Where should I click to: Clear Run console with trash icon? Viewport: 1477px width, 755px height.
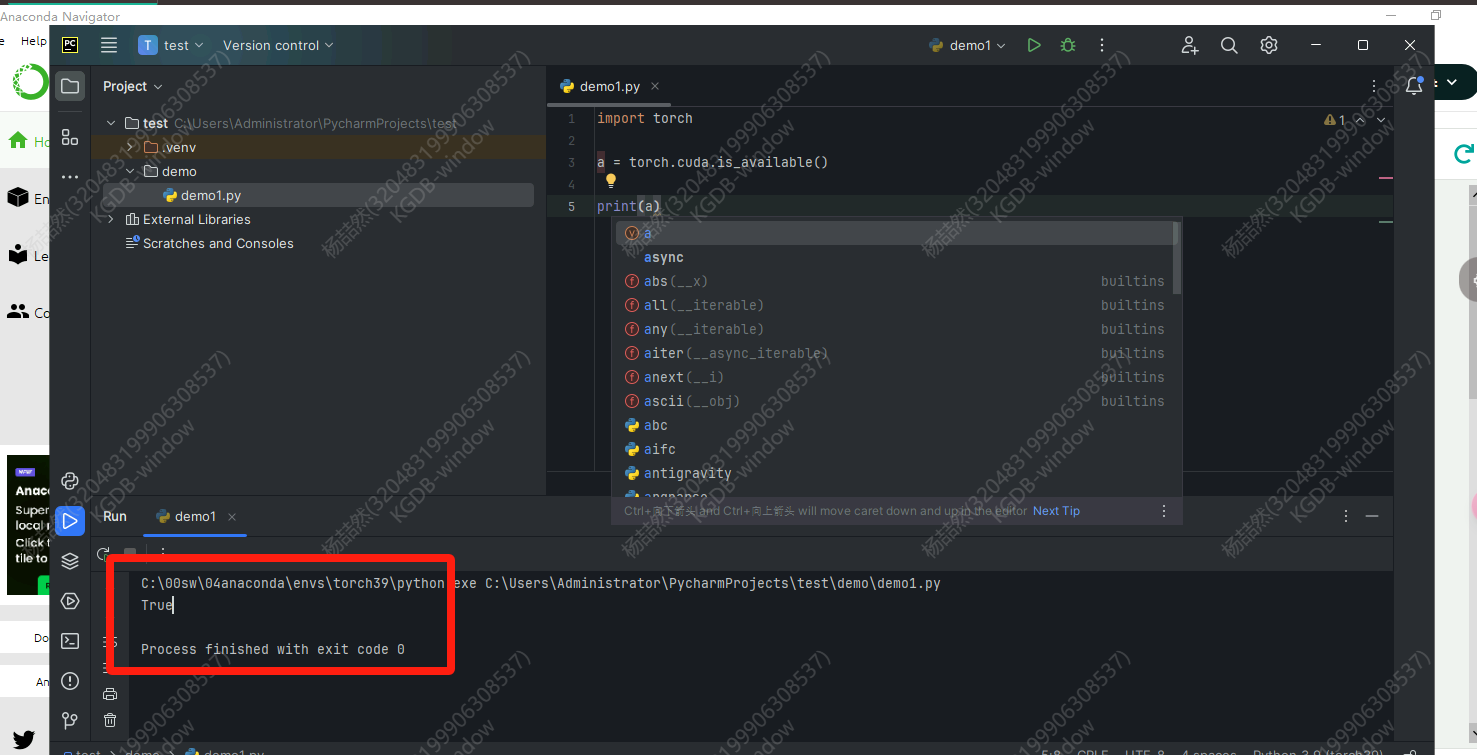(x=110, y=720)
